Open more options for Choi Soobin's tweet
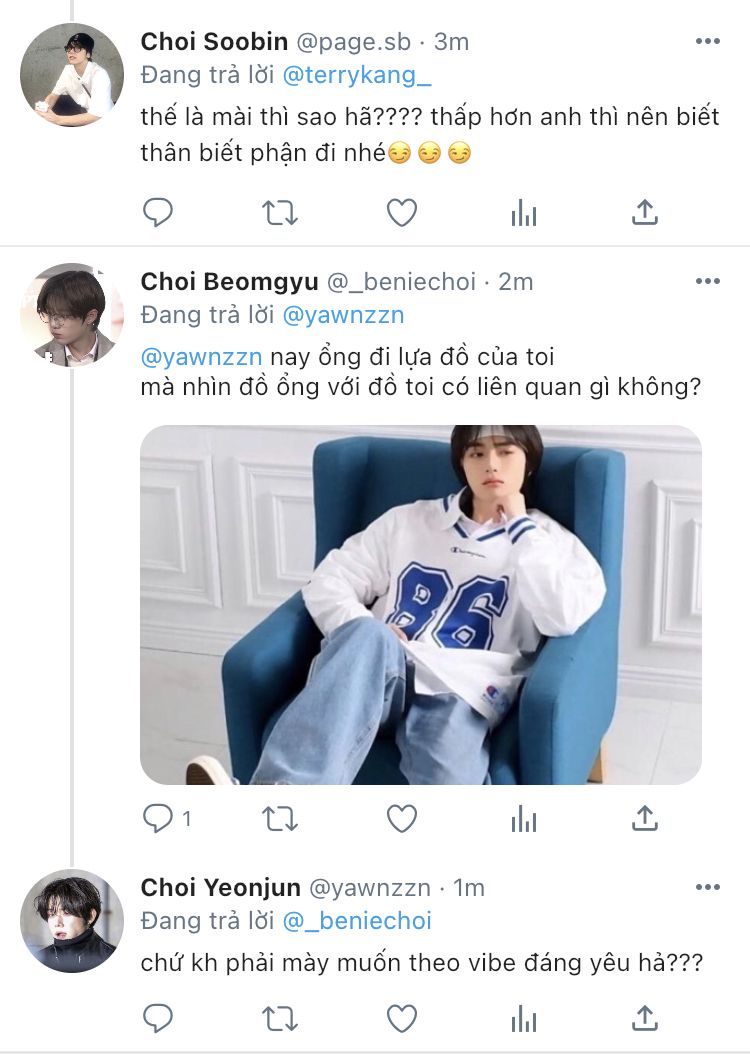The width and height of the screenshot is (750, 1055). 707,41
